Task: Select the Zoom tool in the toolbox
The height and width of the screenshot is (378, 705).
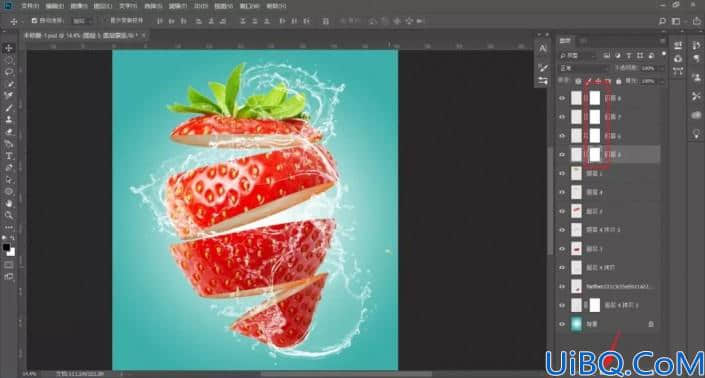Action: tap(9, 215)
